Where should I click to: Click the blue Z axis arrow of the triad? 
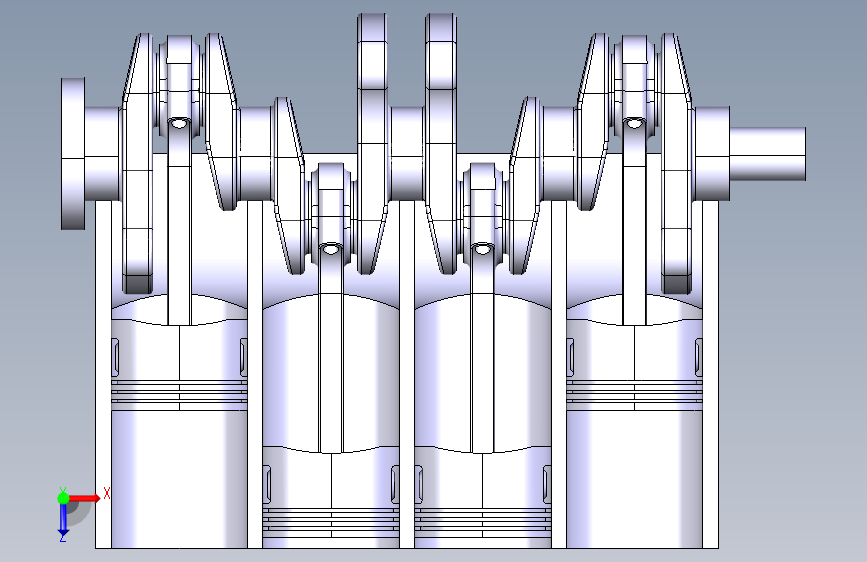click(63, 519)
